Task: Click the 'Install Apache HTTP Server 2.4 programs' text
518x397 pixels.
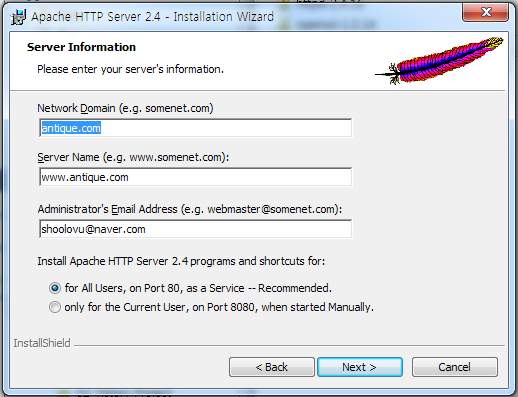Action: click(181, 261)
